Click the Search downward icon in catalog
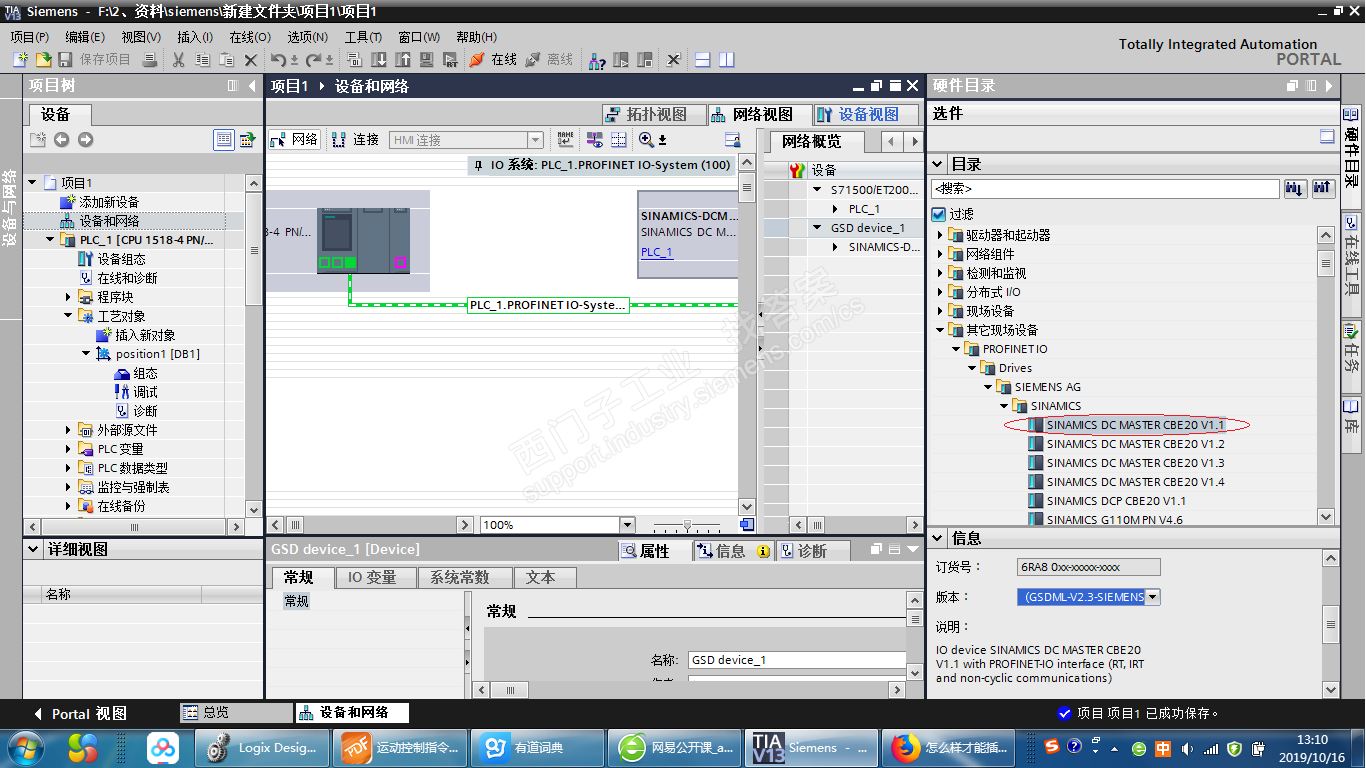 click(1295, 188)
